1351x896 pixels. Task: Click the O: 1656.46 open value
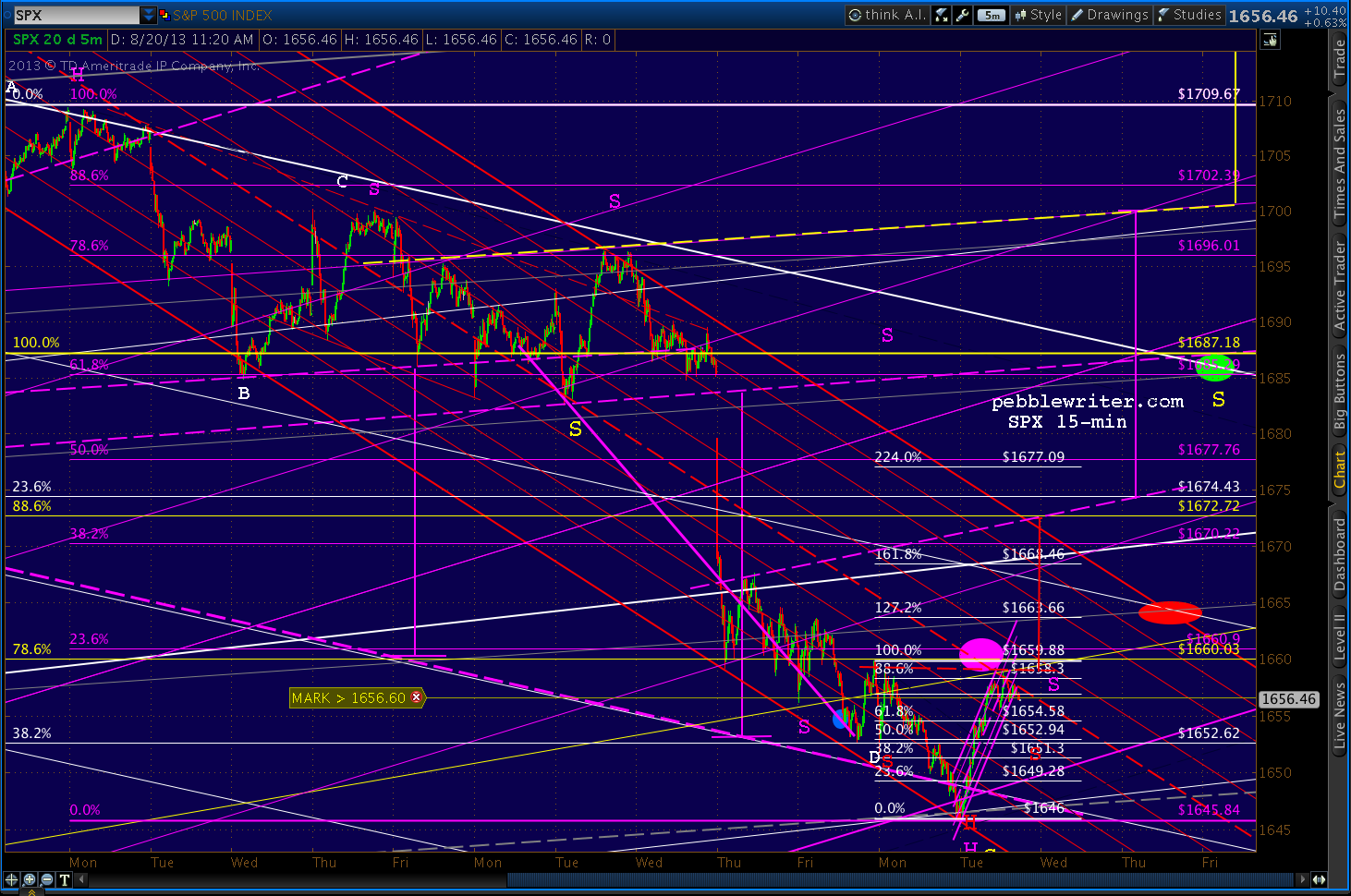point(299,40)
